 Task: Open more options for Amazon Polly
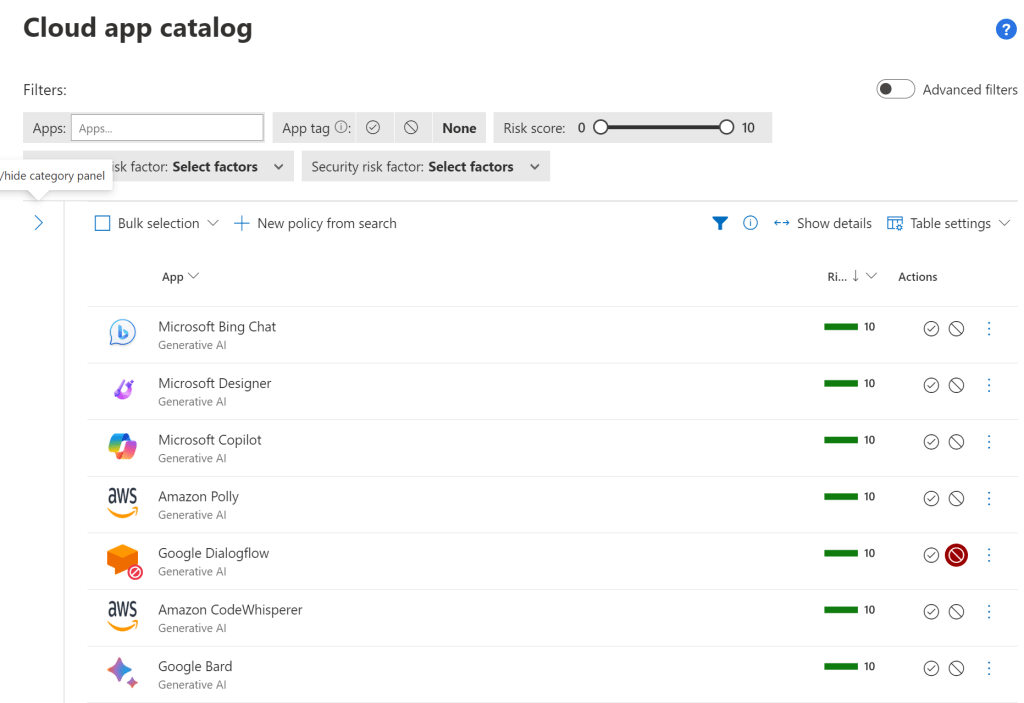989,498
